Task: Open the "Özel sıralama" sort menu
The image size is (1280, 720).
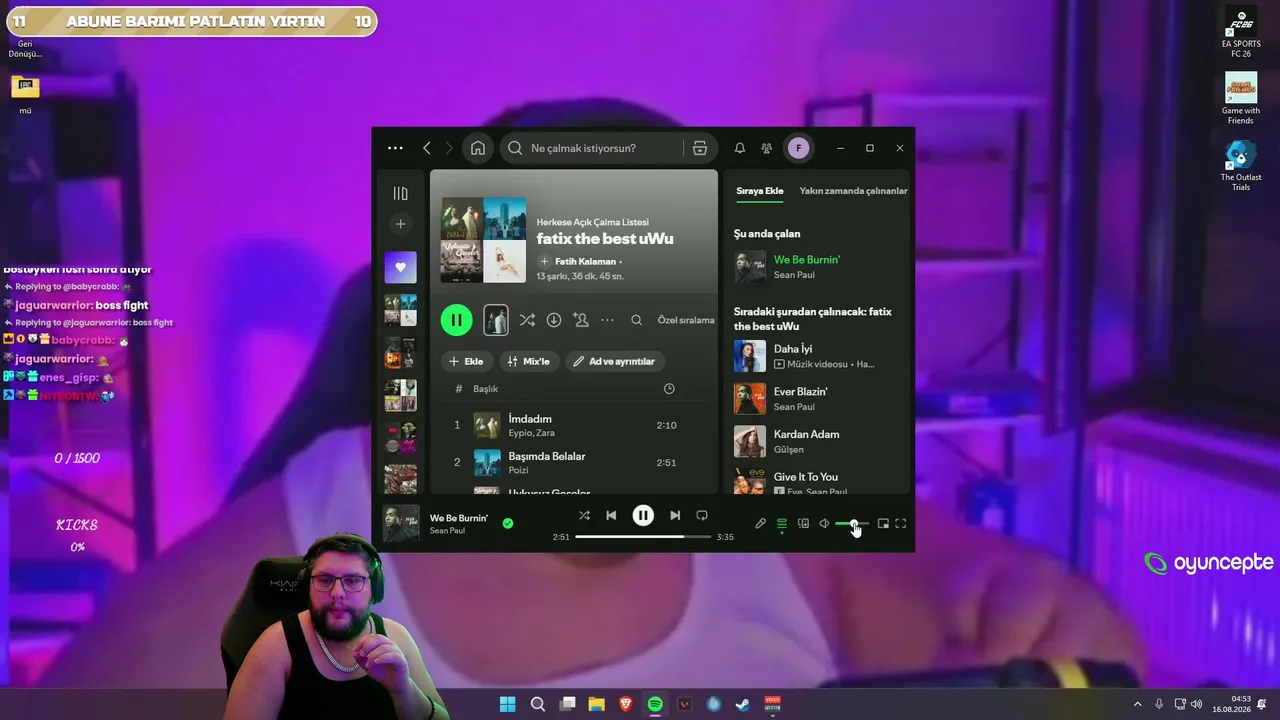Action: tap(686, 320)
